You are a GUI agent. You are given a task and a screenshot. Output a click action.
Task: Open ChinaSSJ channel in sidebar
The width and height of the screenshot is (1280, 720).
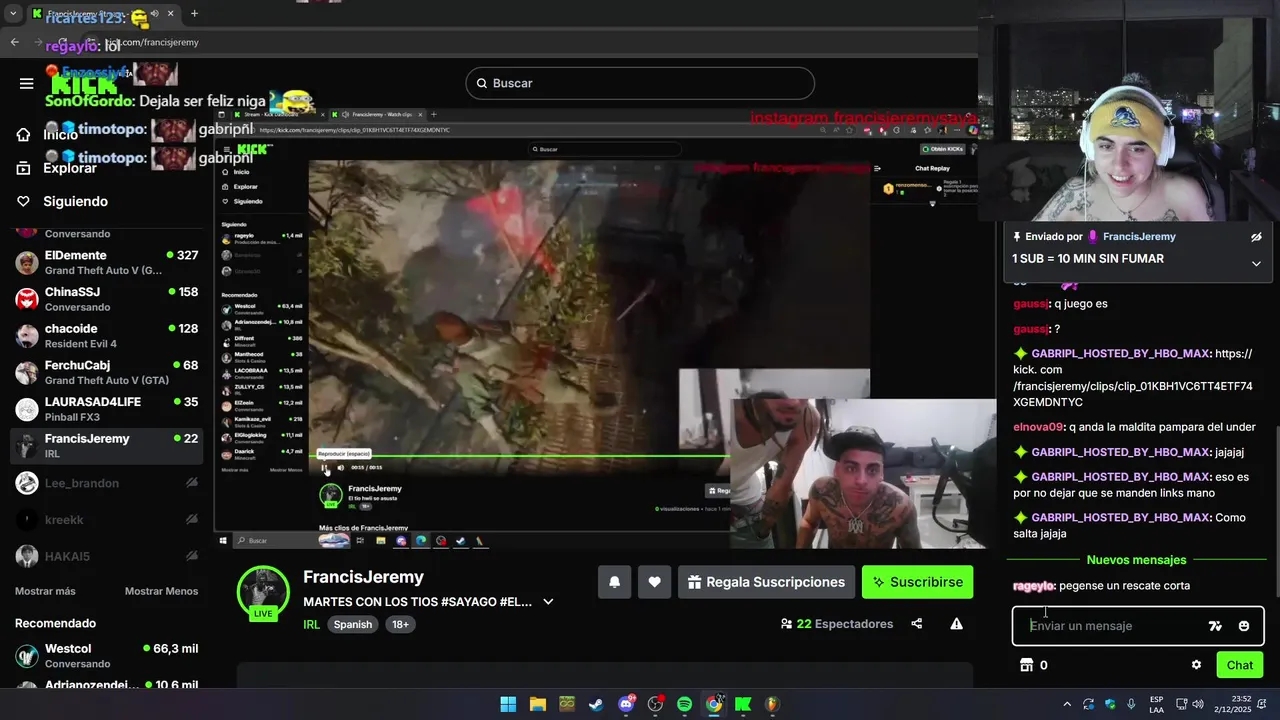coord(106,299)
